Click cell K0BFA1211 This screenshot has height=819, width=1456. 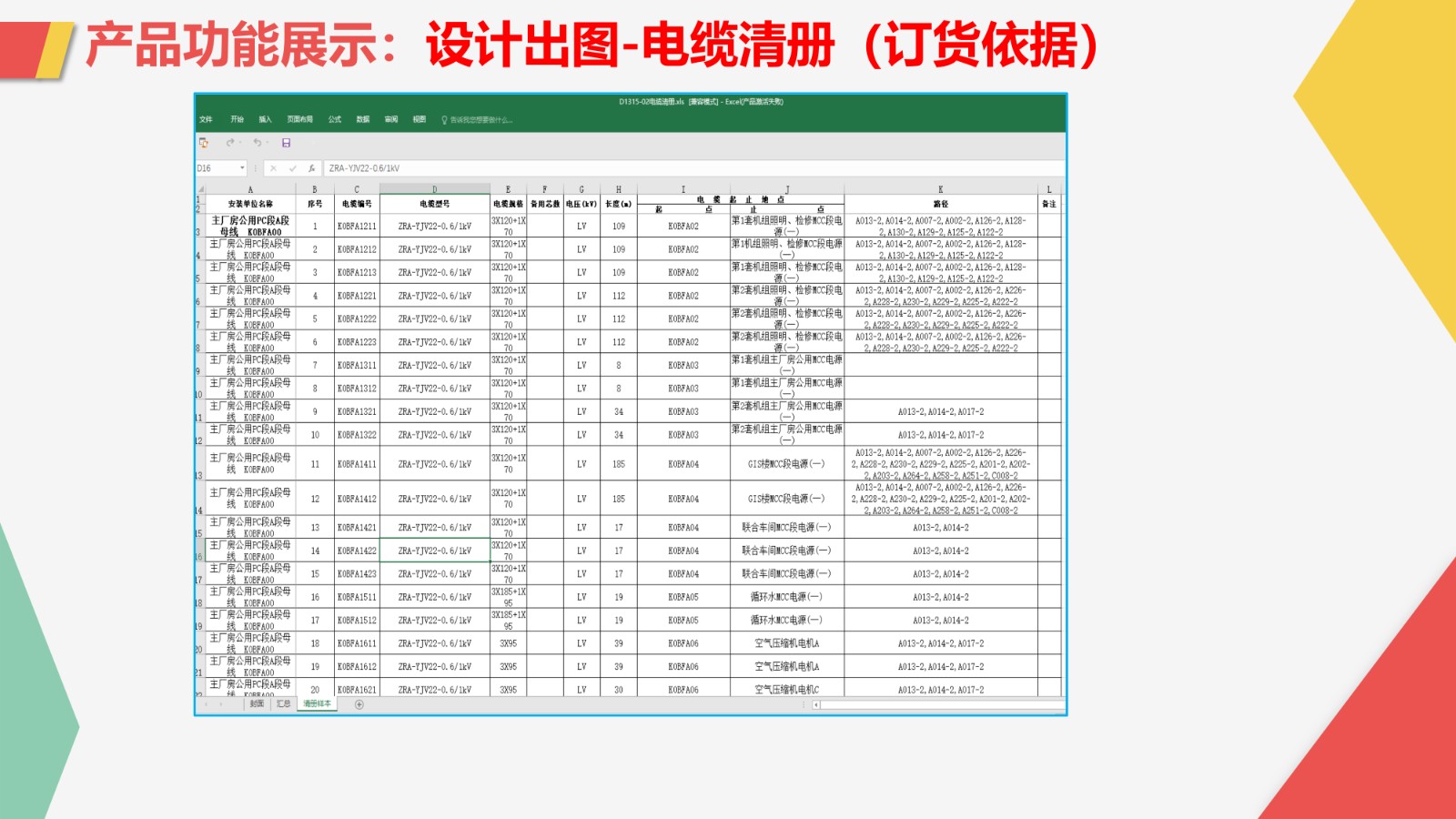357,226
